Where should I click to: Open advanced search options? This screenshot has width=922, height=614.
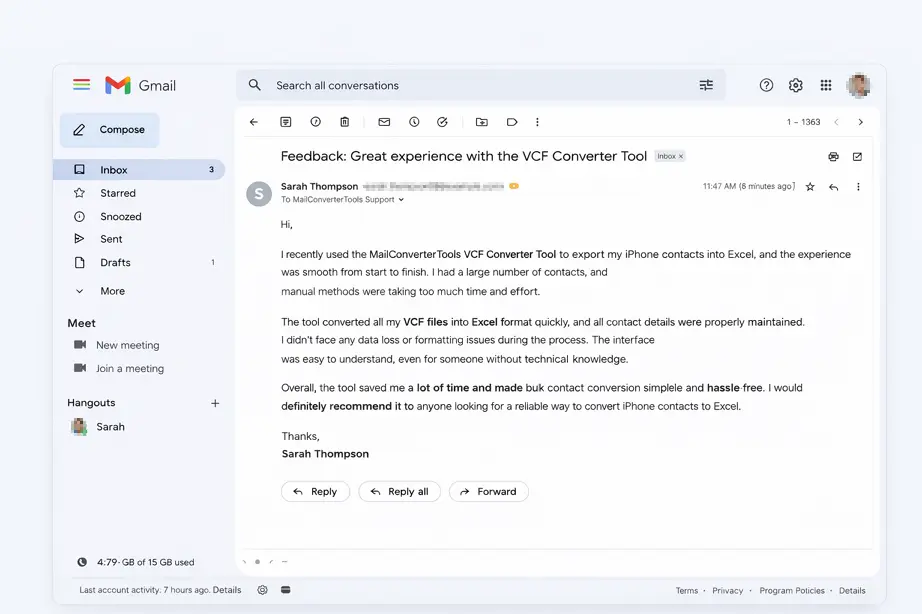pos(707,85)
